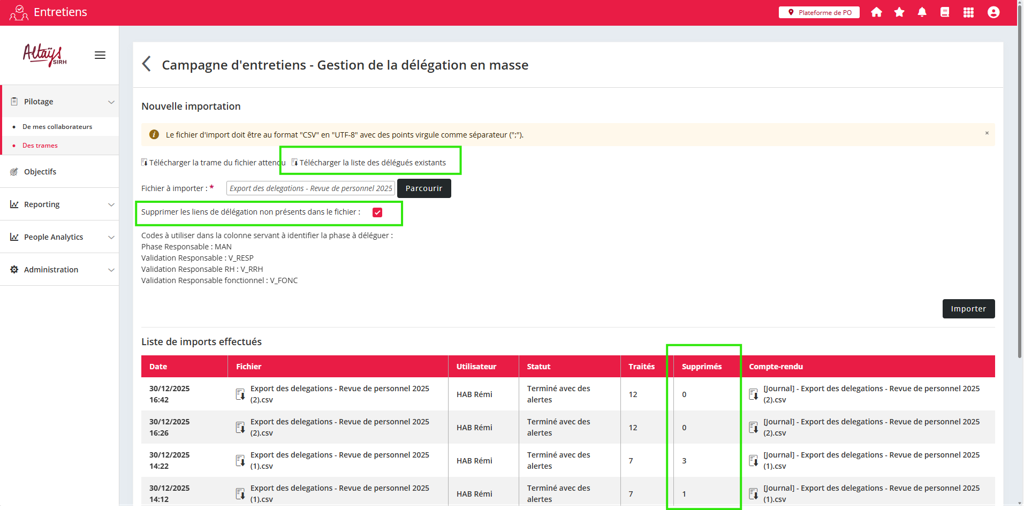Go to the home page icon
The height and width of the screenshot is (510, 1024).
(x=876, y=12)
